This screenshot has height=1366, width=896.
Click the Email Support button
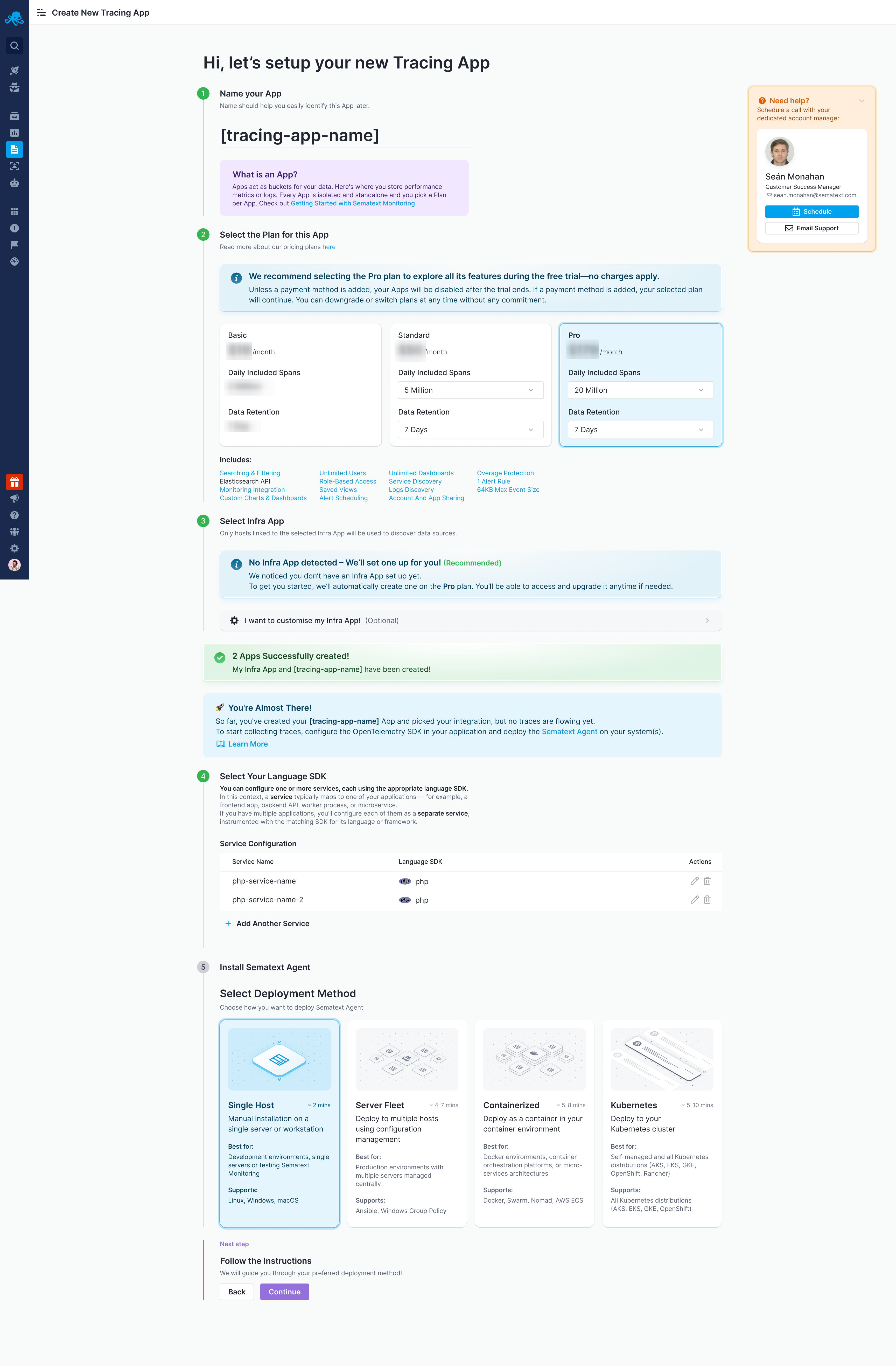pos(811,229)
